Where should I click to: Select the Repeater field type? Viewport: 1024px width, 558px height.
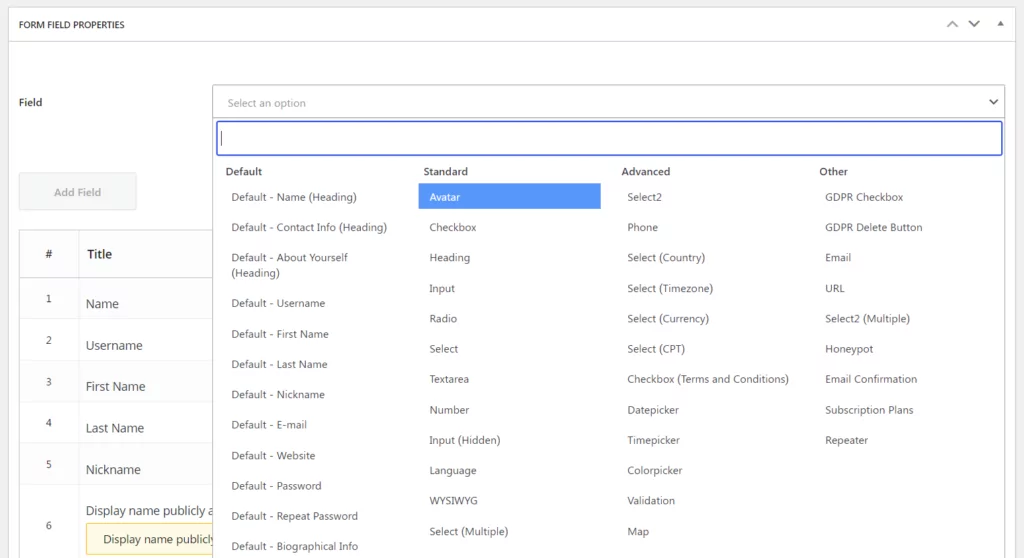coord(846,440)
